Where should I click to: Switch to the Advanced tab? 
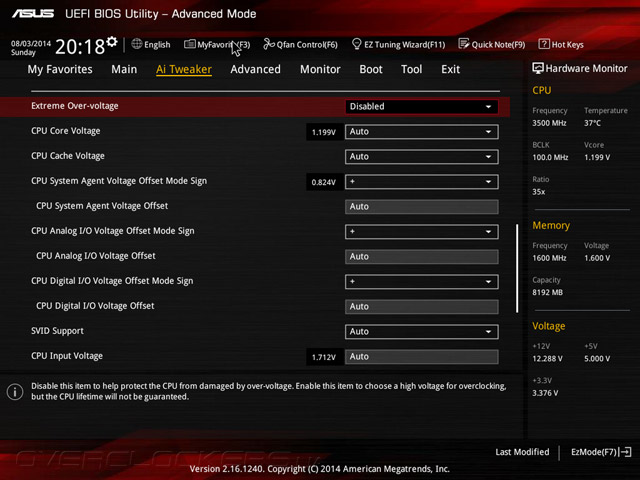(x=256, y=69)
